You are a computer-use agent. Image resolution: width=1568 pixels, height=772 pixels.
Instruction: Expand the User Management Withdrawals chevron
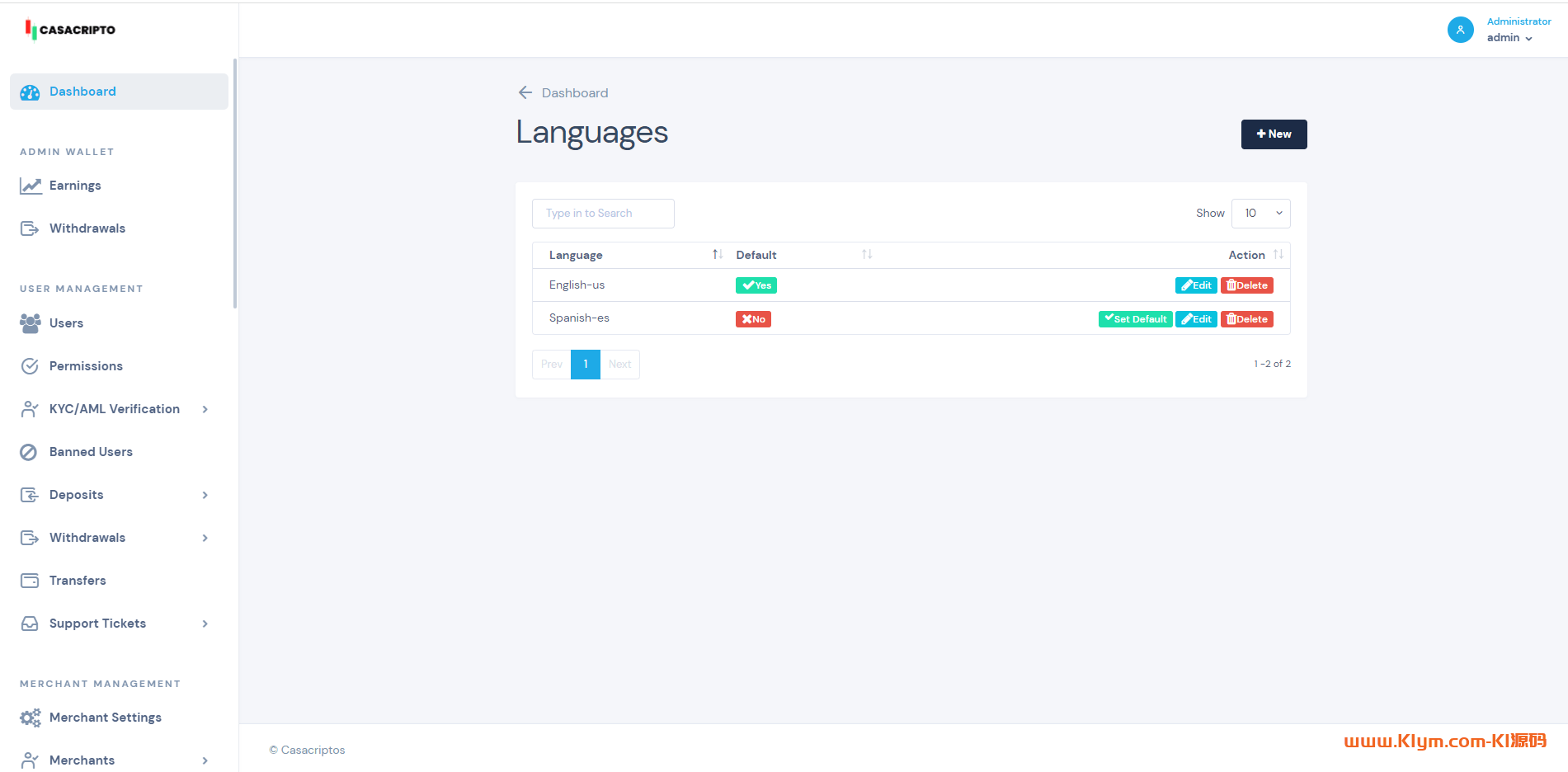205,538
